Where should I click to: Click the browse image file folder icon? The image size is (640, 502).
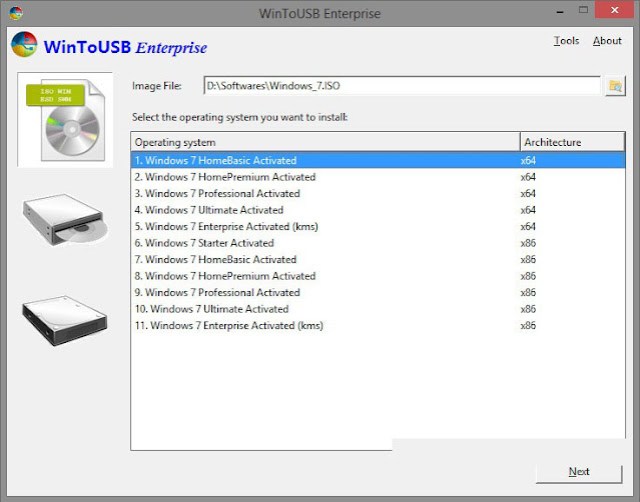[615, 86]
